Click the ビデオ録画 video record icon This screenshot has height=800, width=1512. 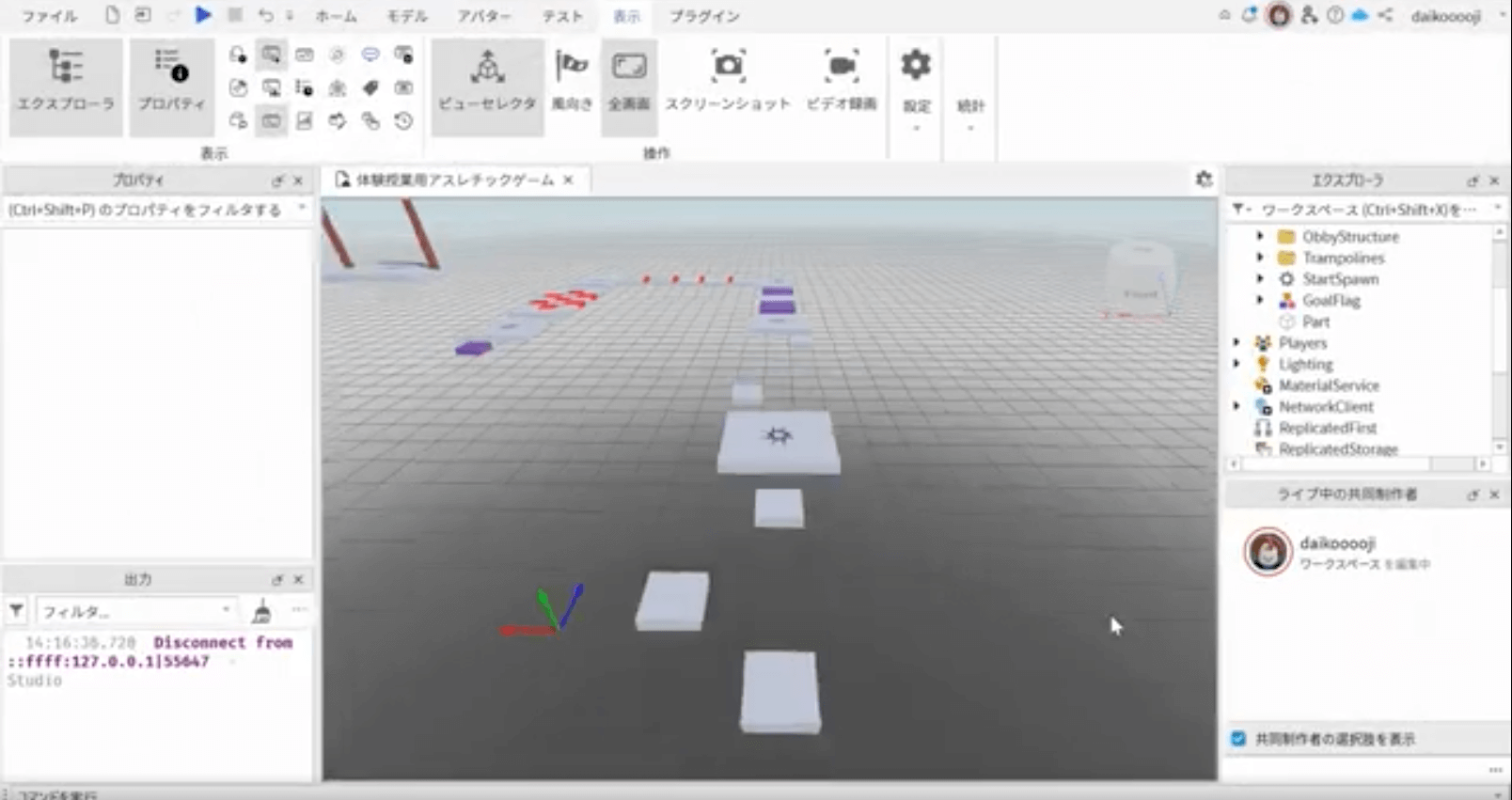(842, 66)
